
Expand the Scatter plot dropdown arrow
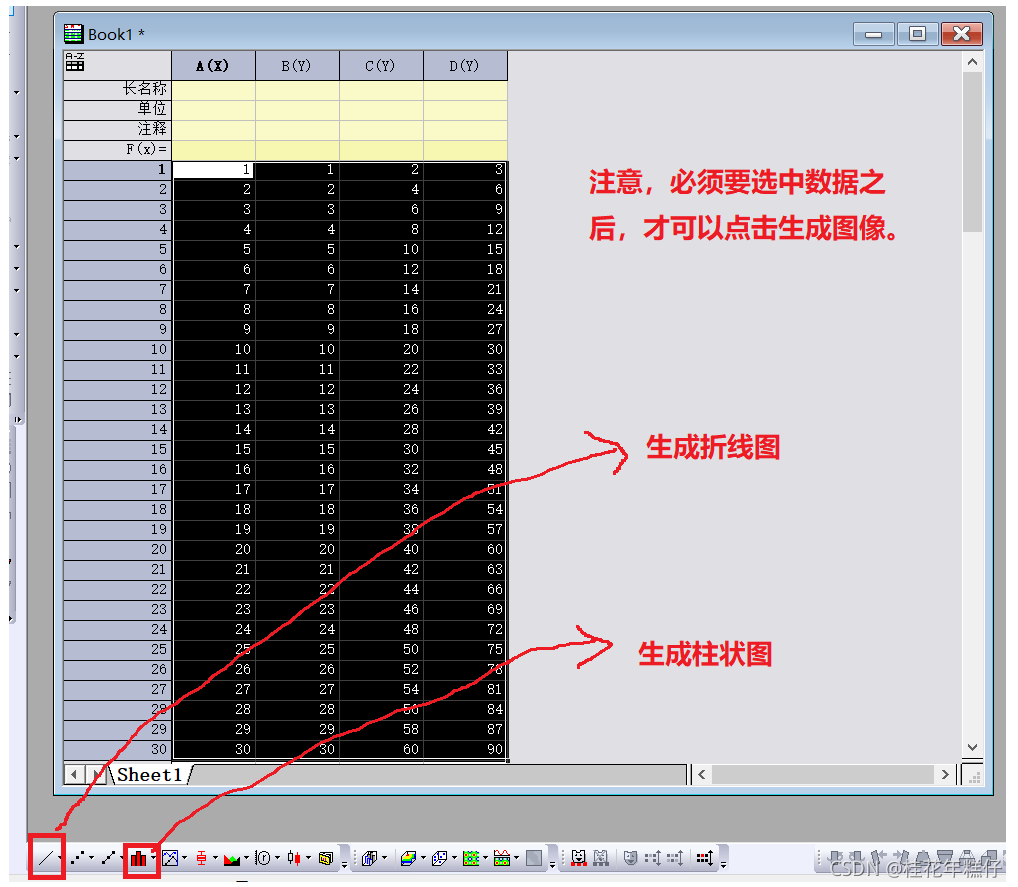(92, 858)
